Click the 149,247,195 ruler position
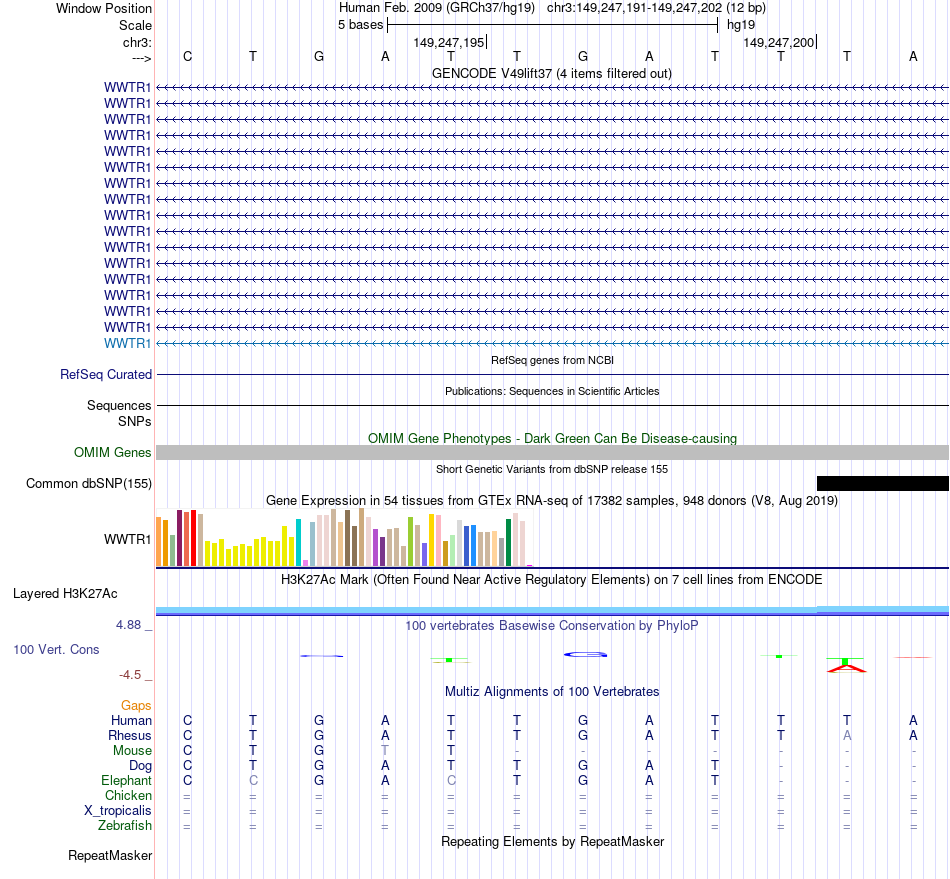 pyautogui.click(x=449, y=42)
